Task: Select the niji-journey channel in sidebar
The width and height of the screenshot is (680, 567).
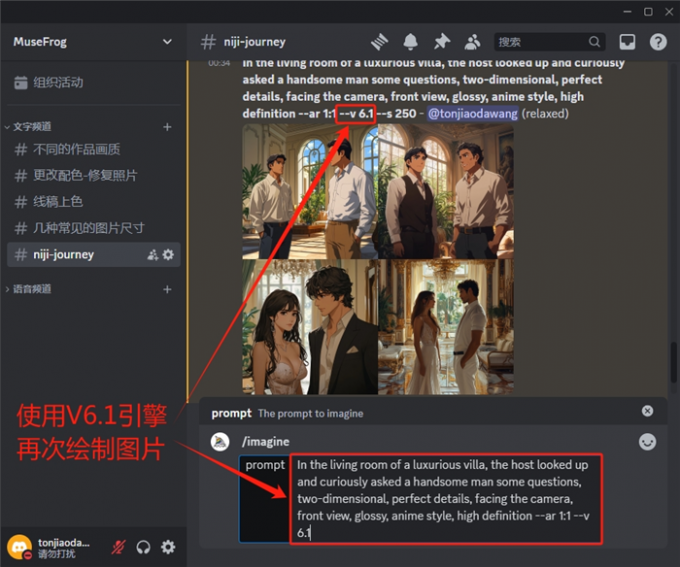Action: click(x=94, y=254)
